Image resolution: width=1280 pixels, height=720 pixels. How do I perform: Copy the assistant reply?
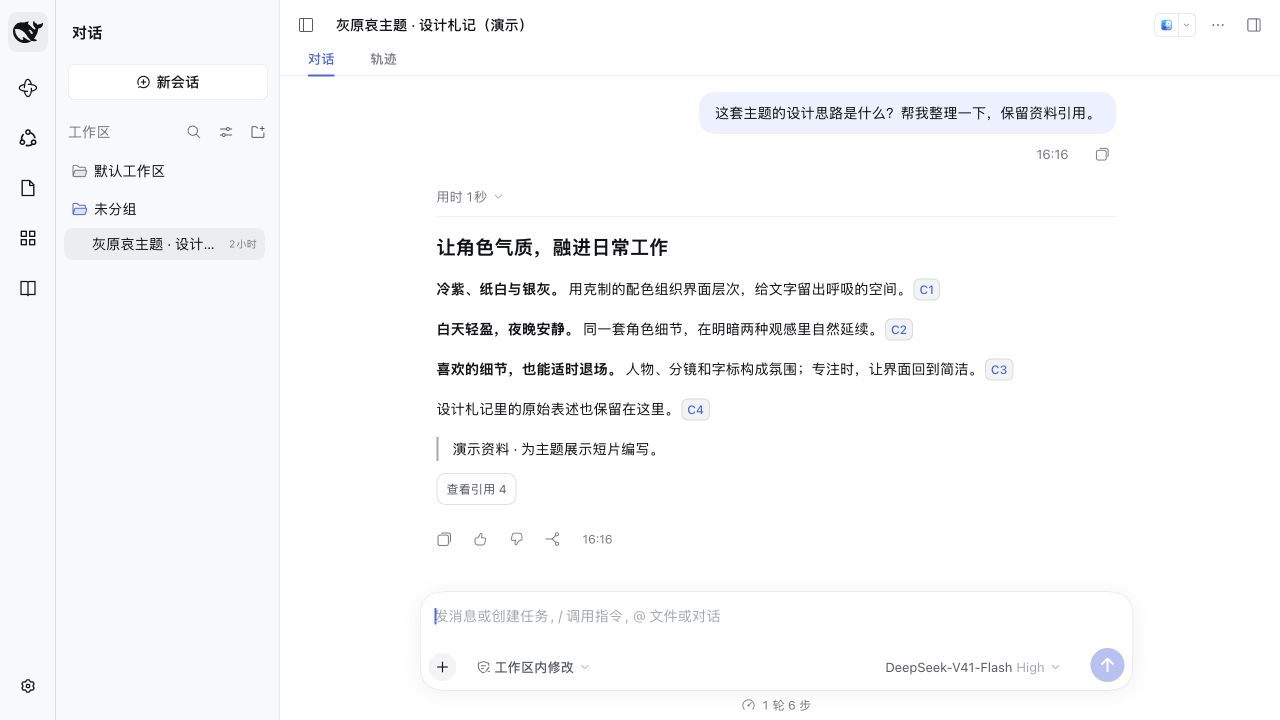444,539
